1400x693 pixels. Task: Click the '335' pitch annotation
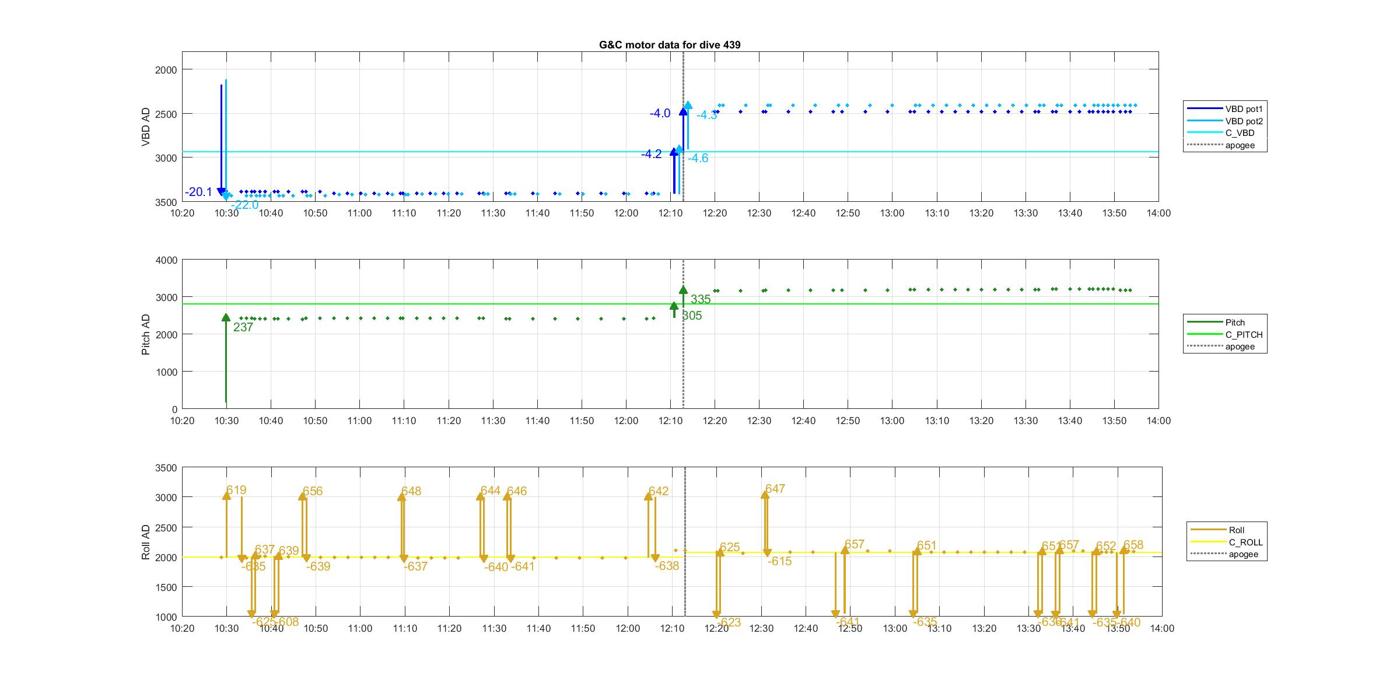point(700,299)
